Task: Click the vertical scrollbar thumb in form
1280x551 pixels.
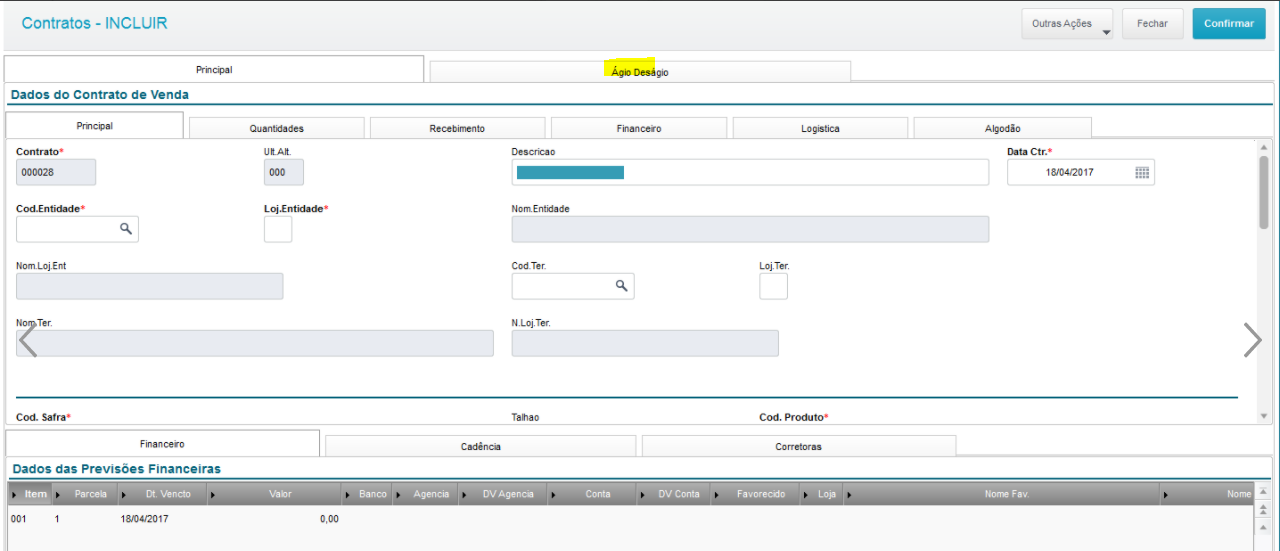Action: [x=1264, y=192]
